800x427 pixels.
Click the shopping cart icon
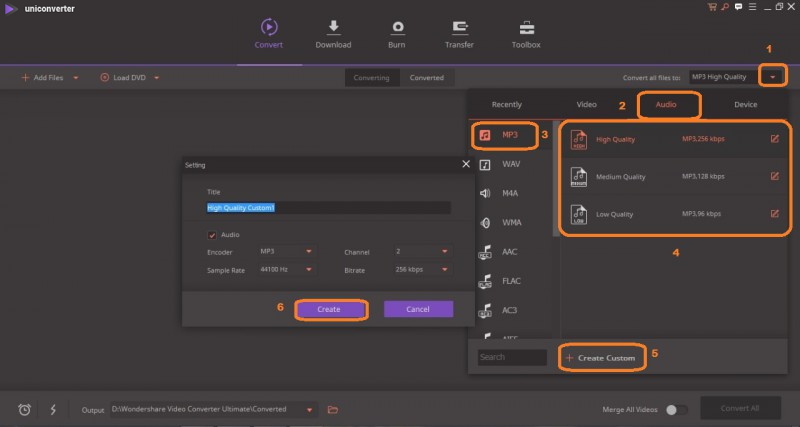pos(712,7)
